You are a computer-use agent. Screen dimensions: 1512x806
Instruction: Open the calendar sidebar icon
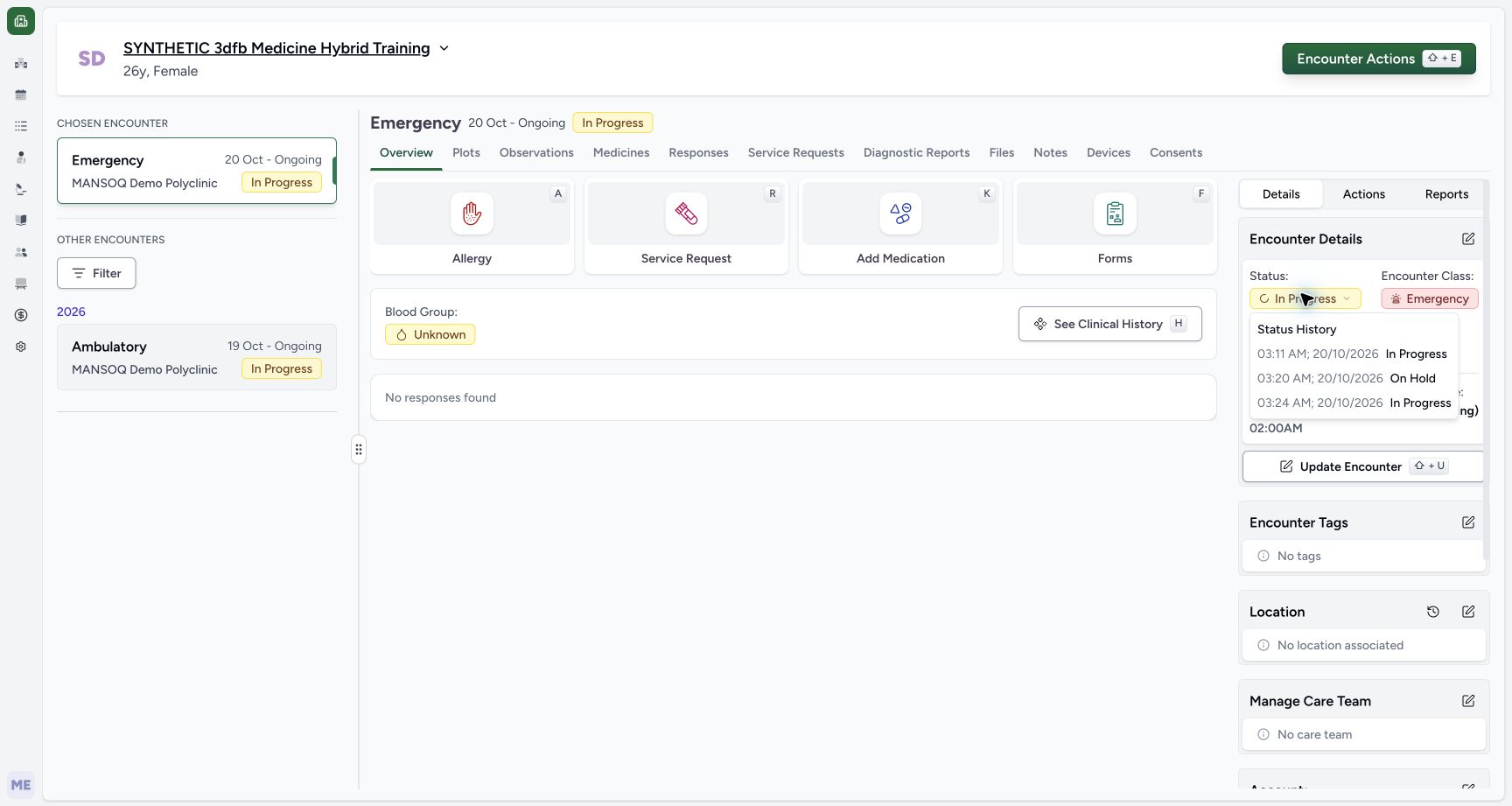(21, 95)
